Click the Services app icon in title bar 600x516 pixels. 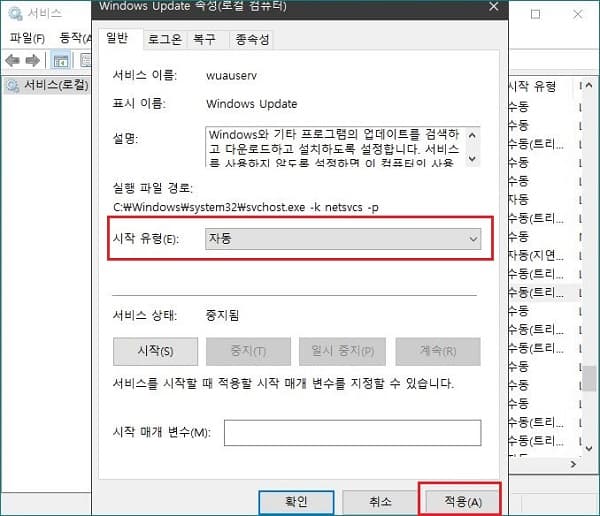pos(15,14)
